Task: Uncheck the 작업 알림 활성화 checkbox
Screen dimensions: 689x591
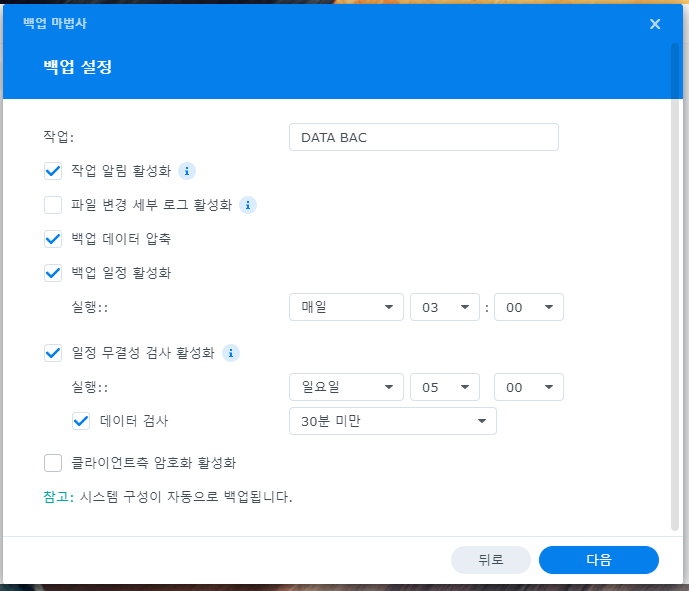Action: pos(53,171)
